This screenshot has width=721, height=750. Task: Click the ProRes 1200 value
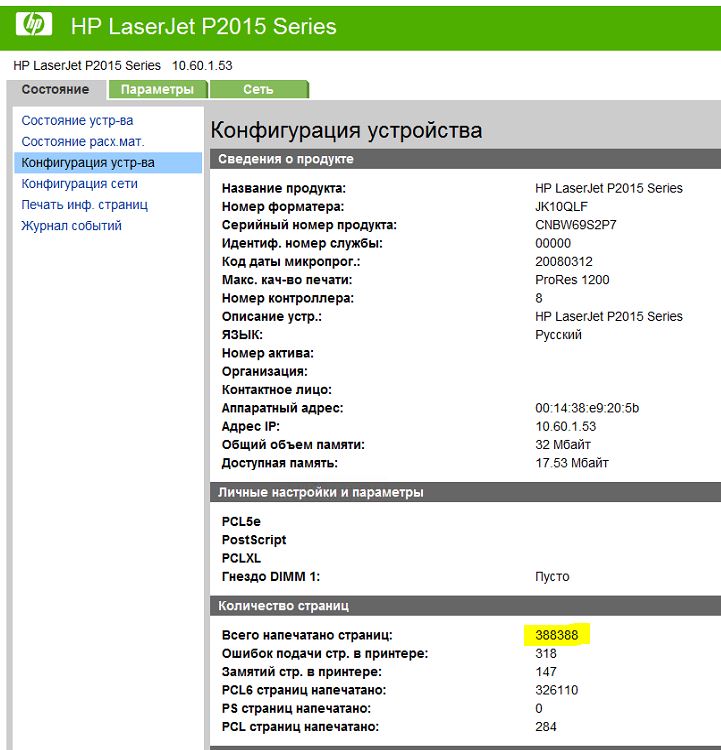572,280
